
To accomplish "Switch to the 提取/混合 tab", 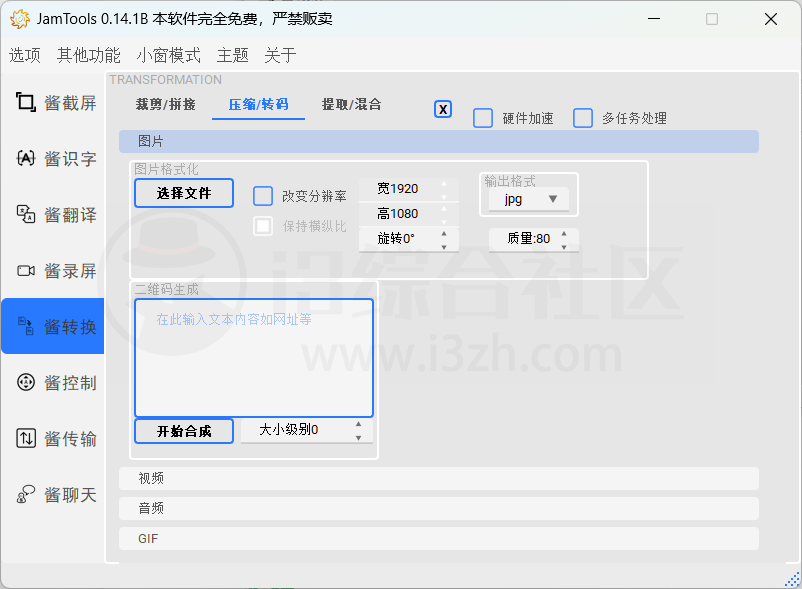I will [x=351, y=105].
